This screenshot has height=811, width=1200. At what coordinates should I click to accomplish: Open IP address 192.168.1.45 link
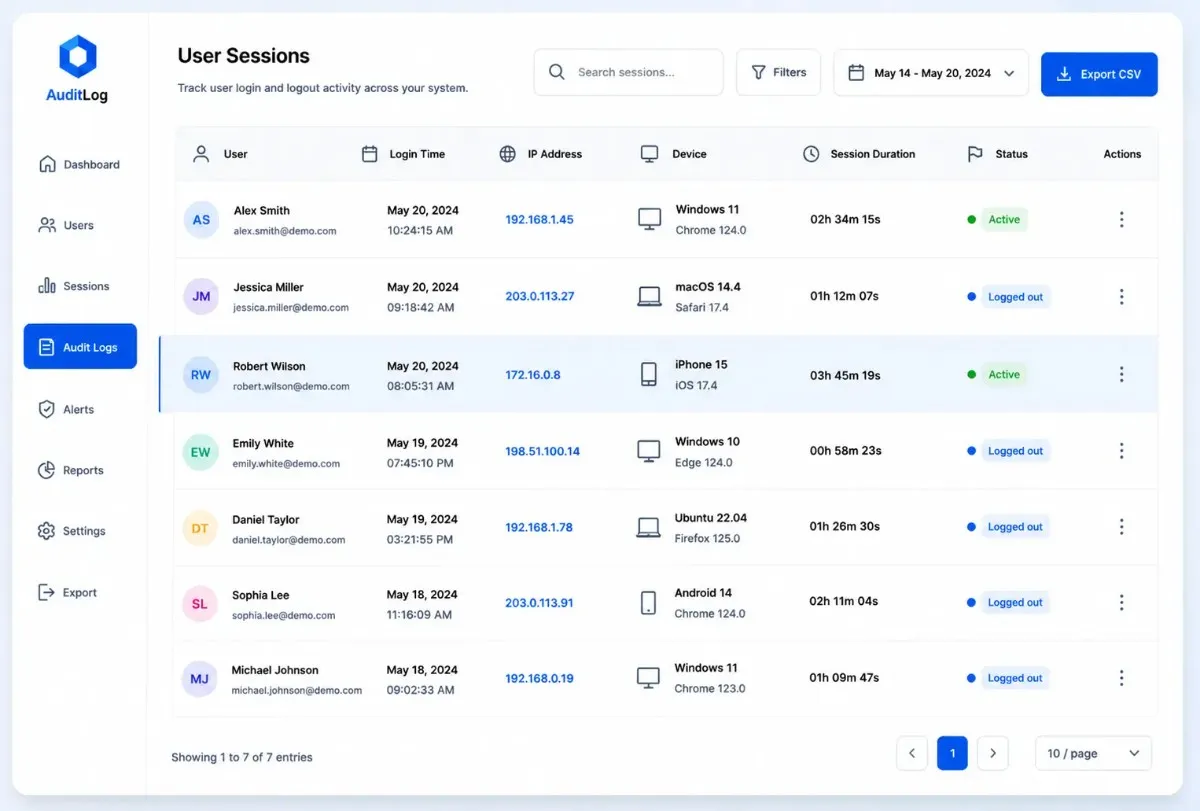coord(539,219)
